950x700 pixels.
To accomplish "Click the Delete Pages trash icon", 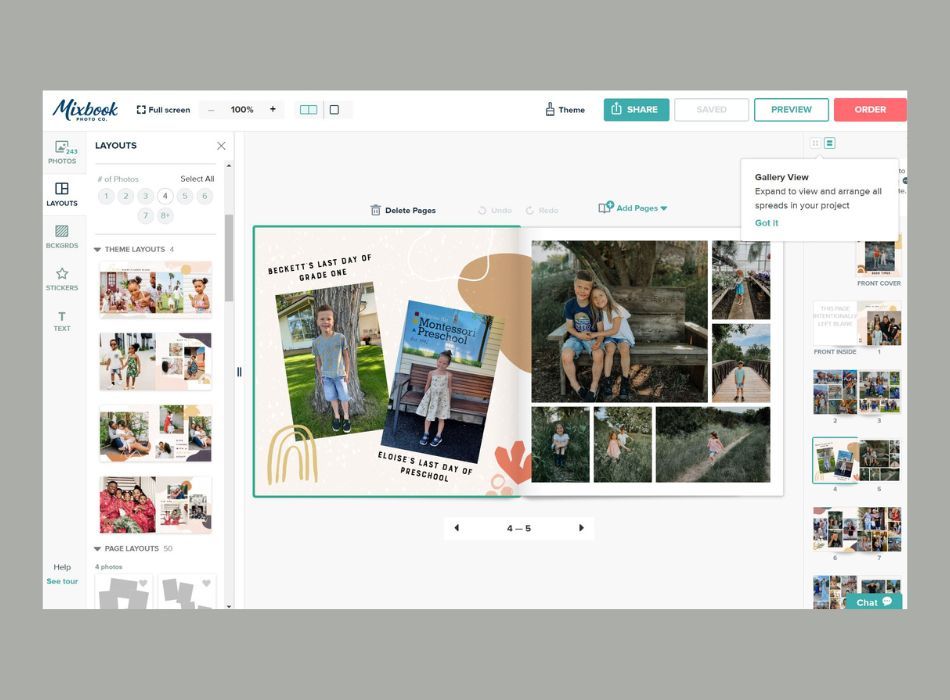I will point(376,210).
